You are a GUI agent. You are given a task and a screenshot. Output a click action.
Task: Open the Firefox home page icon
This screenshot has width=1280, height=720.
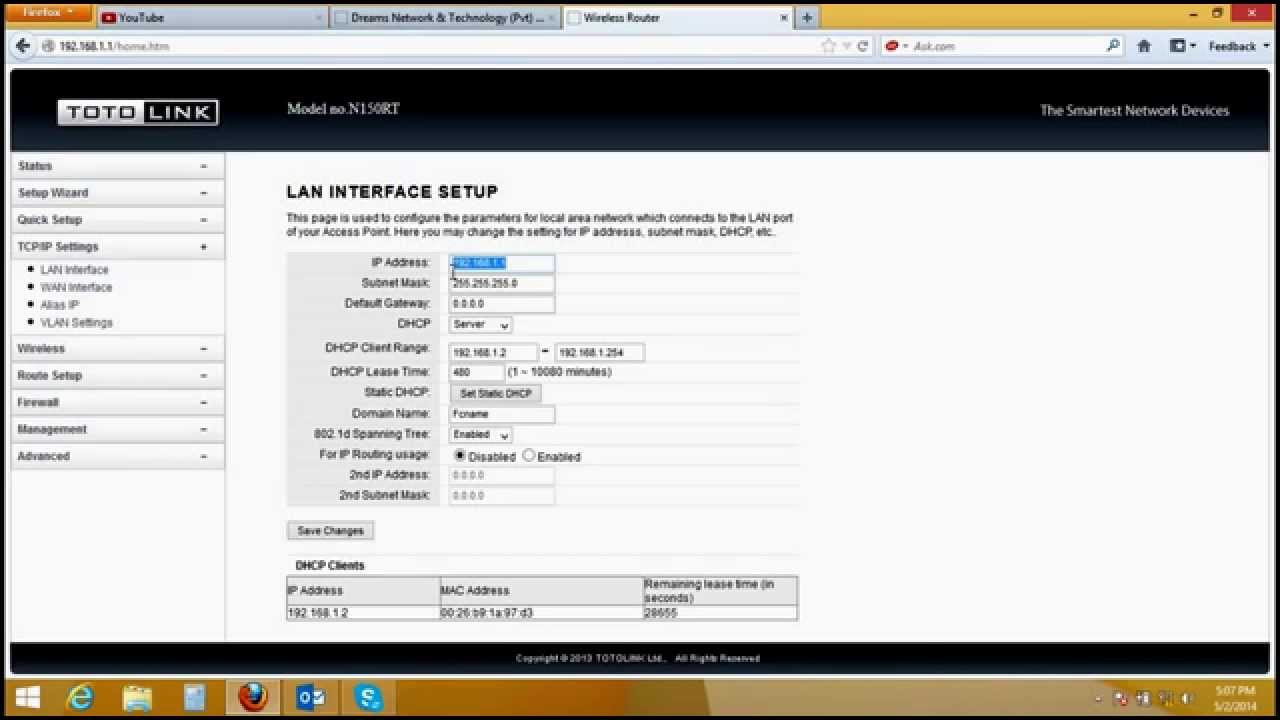click(x=1144, y=46)
